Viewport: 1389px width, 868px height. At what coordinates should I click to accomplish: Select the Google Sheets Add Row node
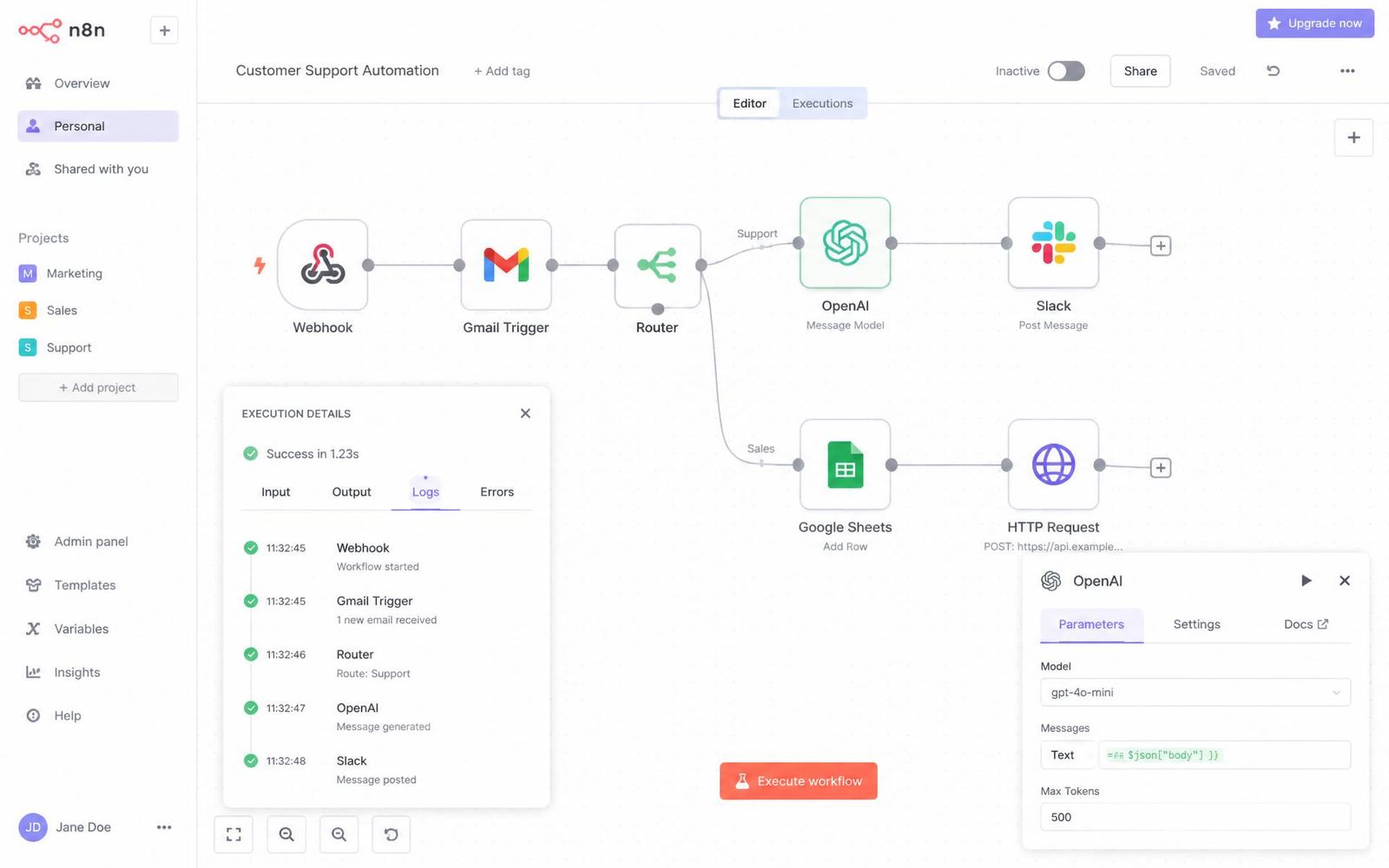pyautogui.click(x=845, y=464)
